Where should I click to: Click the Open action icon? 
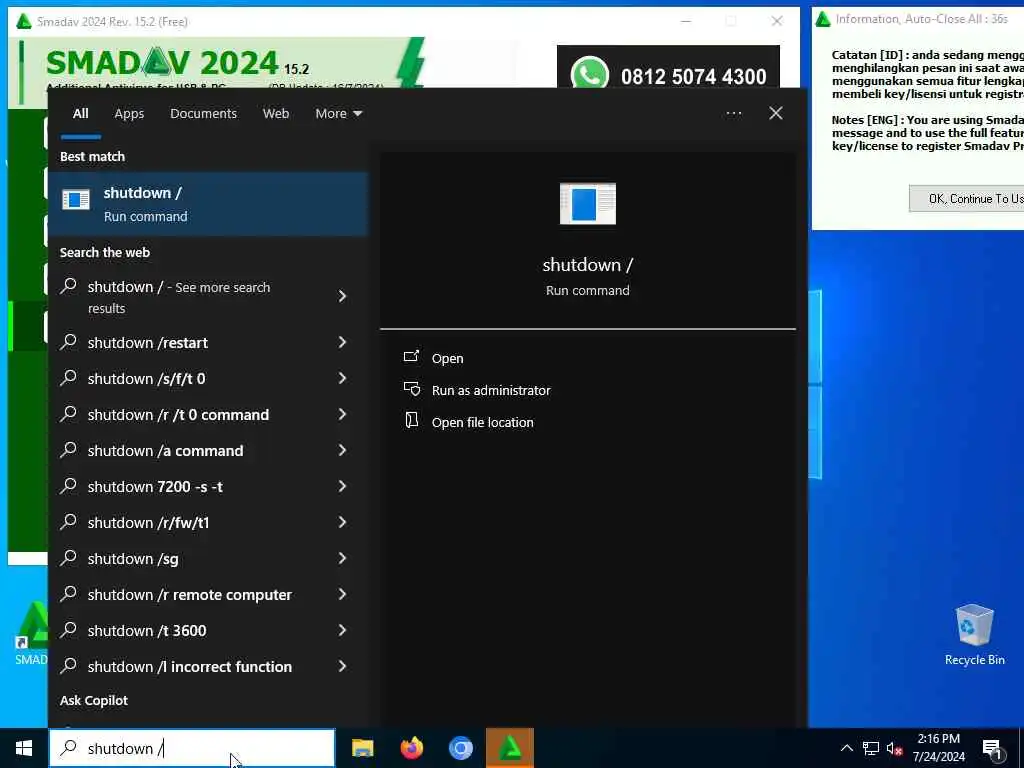click(411, 357)
